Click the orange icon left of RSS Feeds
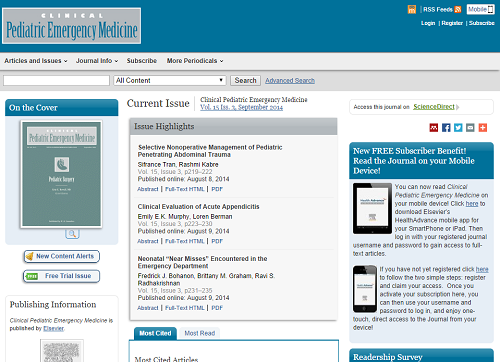 (412, 9)
